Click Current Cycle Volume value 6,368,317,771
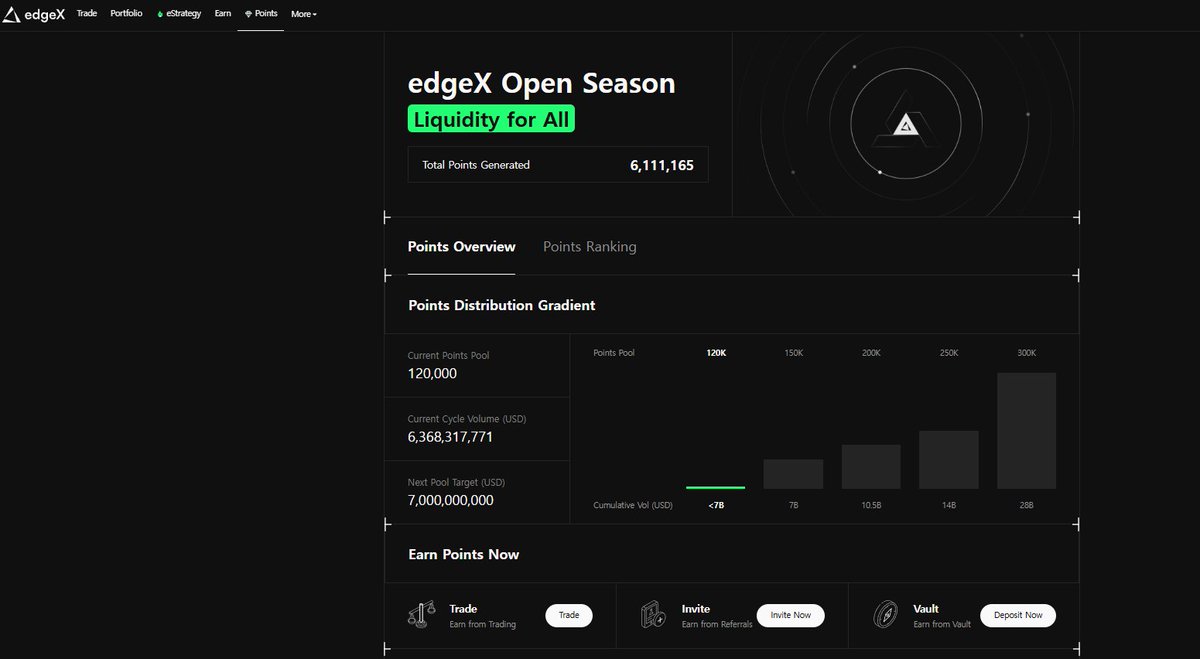 (x=450, y=437)
